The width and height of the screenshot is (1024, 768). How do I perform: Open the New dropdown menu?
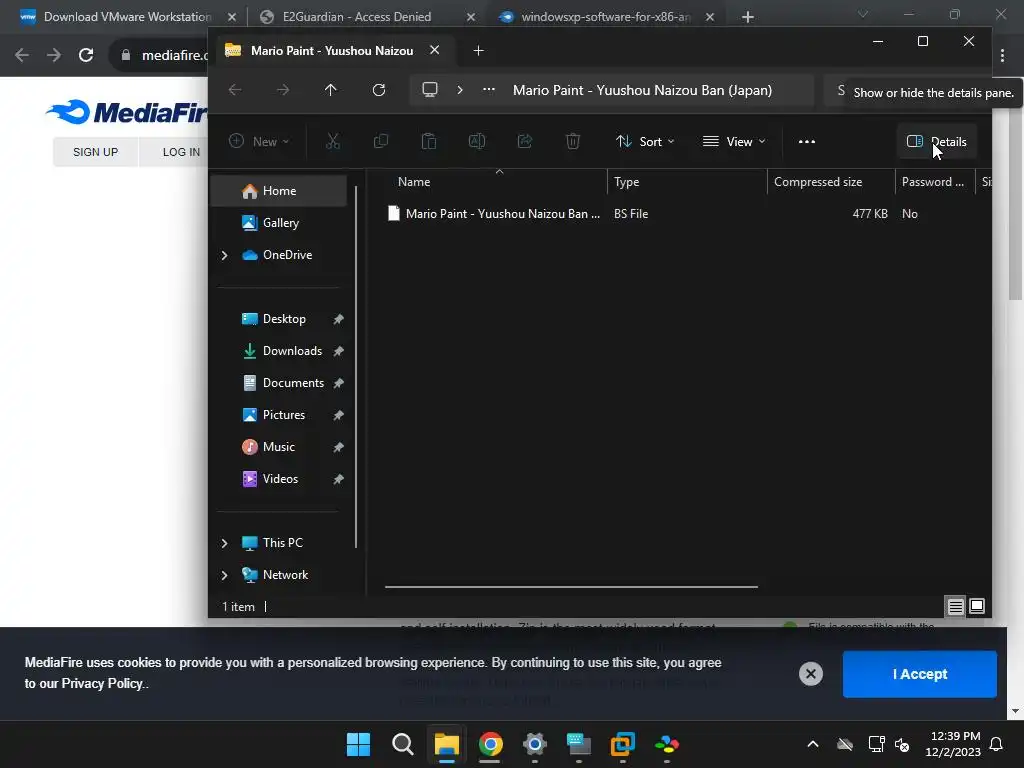pos(259,141)
